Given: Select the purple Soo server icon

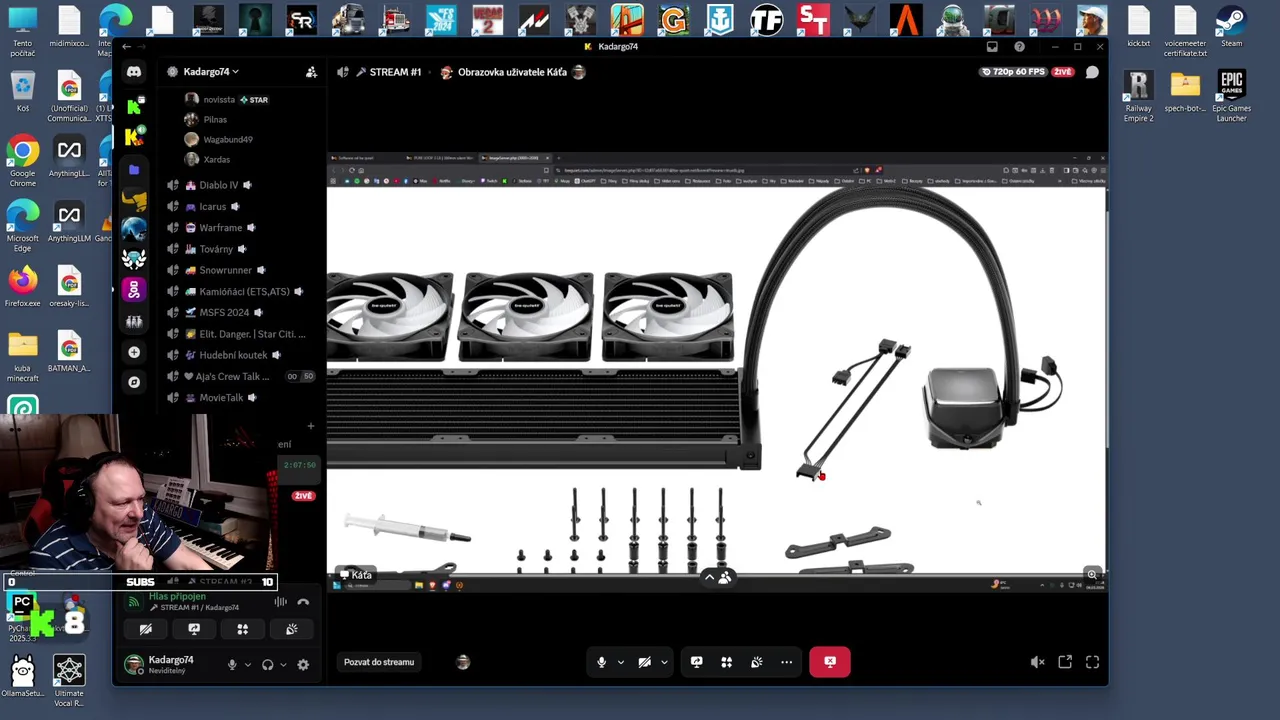Looking at the screenshot, I should [x=134, y=290].
